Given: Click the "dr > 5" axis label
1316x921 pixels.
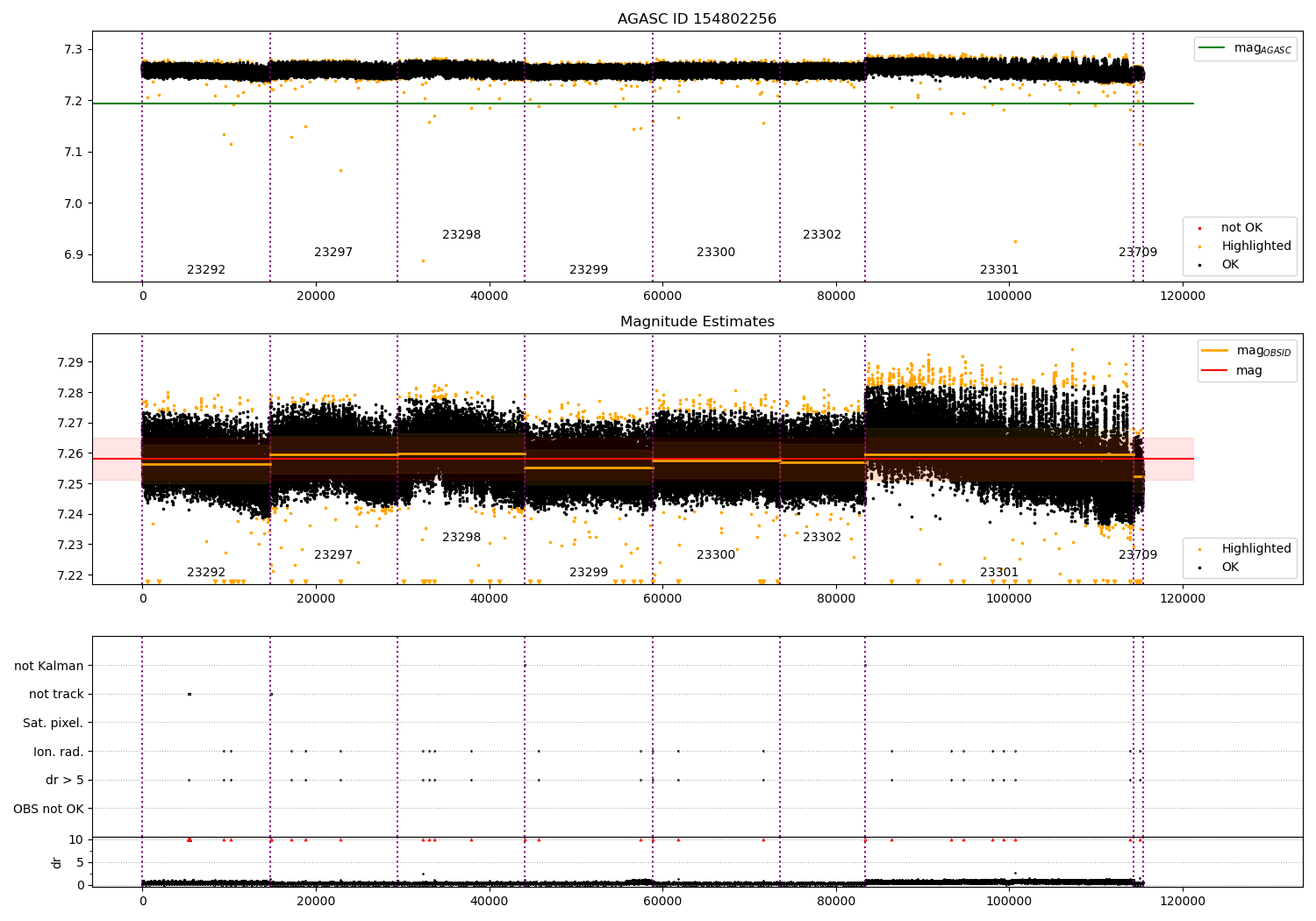Looking at the screenshot, I should pos(65,781).
